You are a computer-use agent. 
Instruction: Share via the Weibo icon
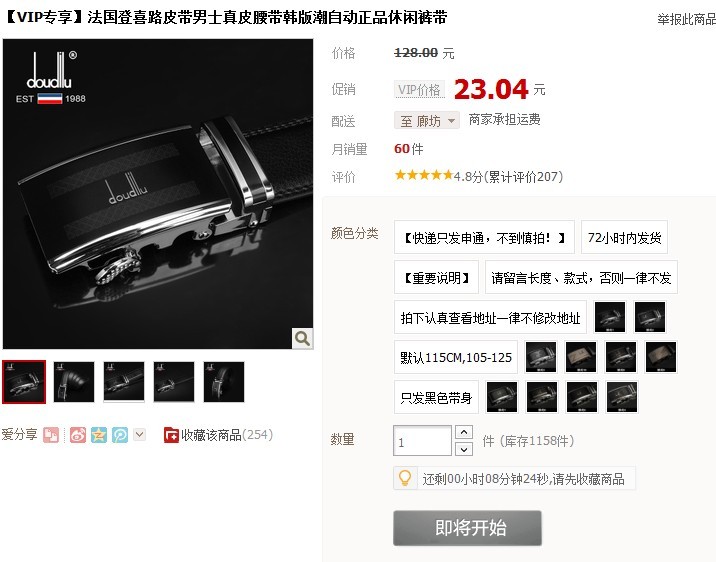78,435
